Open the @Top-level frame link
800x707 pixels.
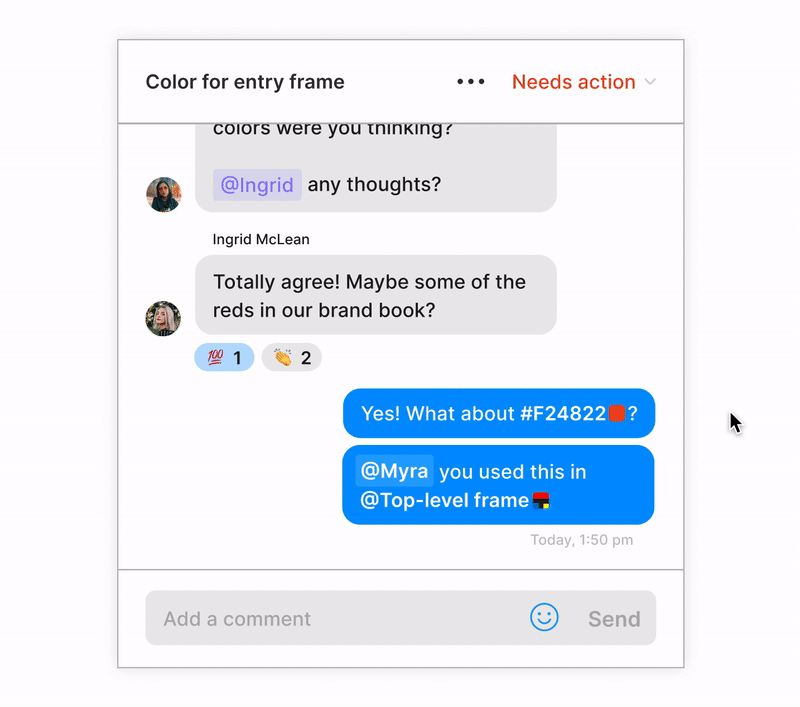[x=444, y=500]
